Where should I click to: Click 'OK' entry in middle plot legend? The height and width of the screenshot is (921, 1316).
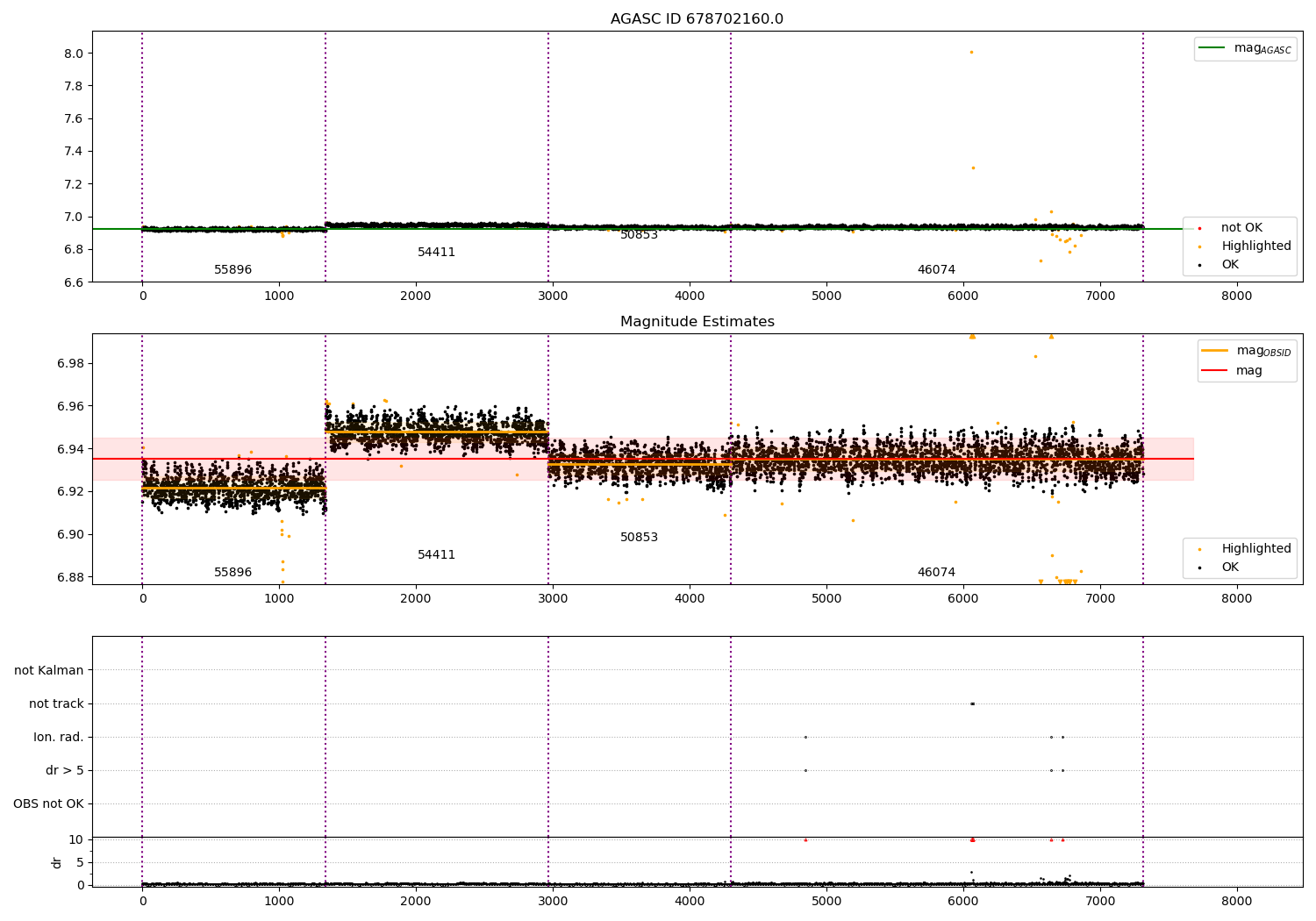(x=1230, y=568)
